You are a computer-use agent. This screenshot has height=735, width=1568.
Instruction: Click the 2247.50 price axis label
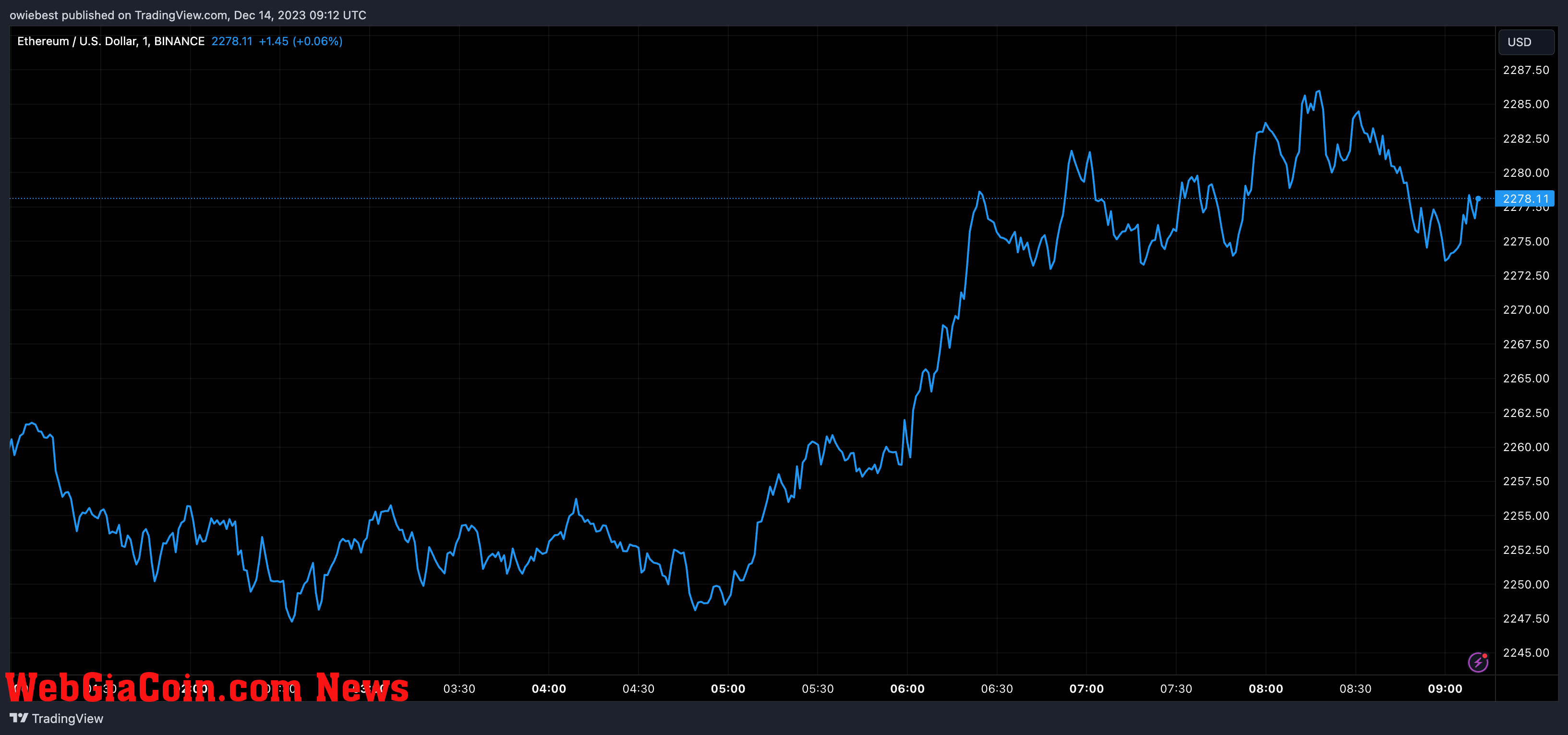(1526, 619)
